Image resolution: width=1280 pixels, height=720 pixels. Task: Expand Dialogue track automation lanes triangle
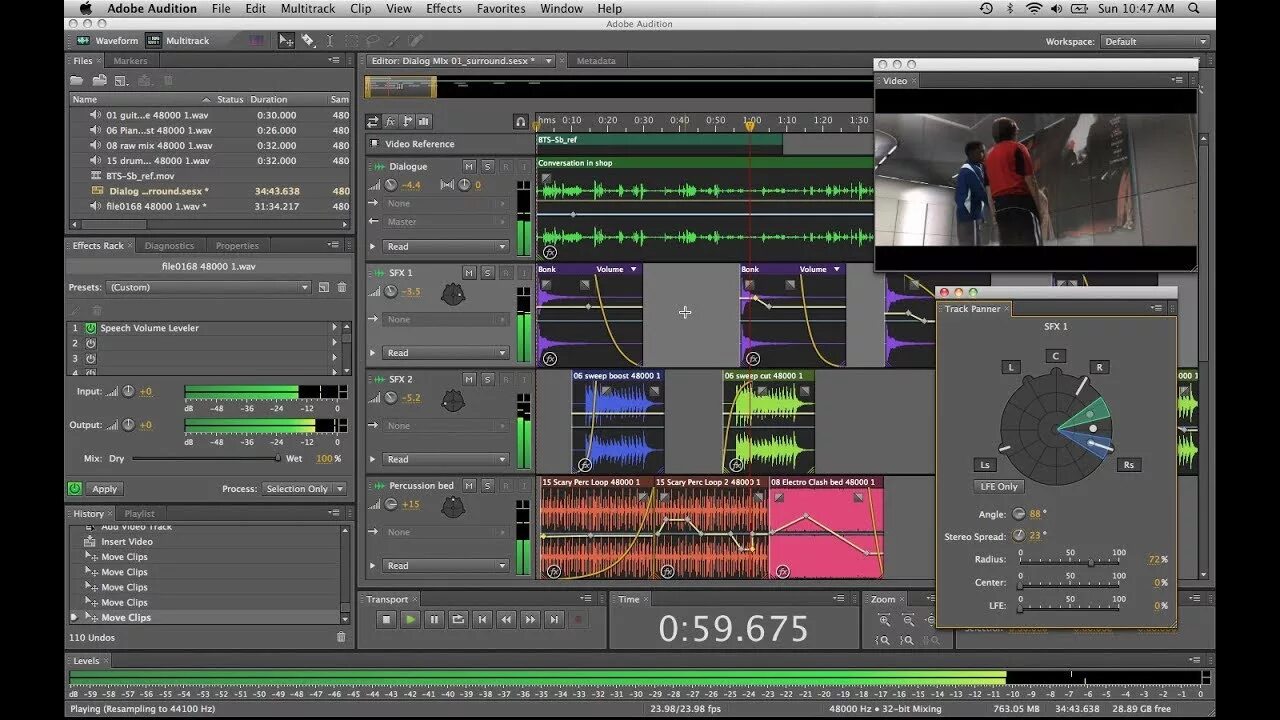click(x=373, y=246)
